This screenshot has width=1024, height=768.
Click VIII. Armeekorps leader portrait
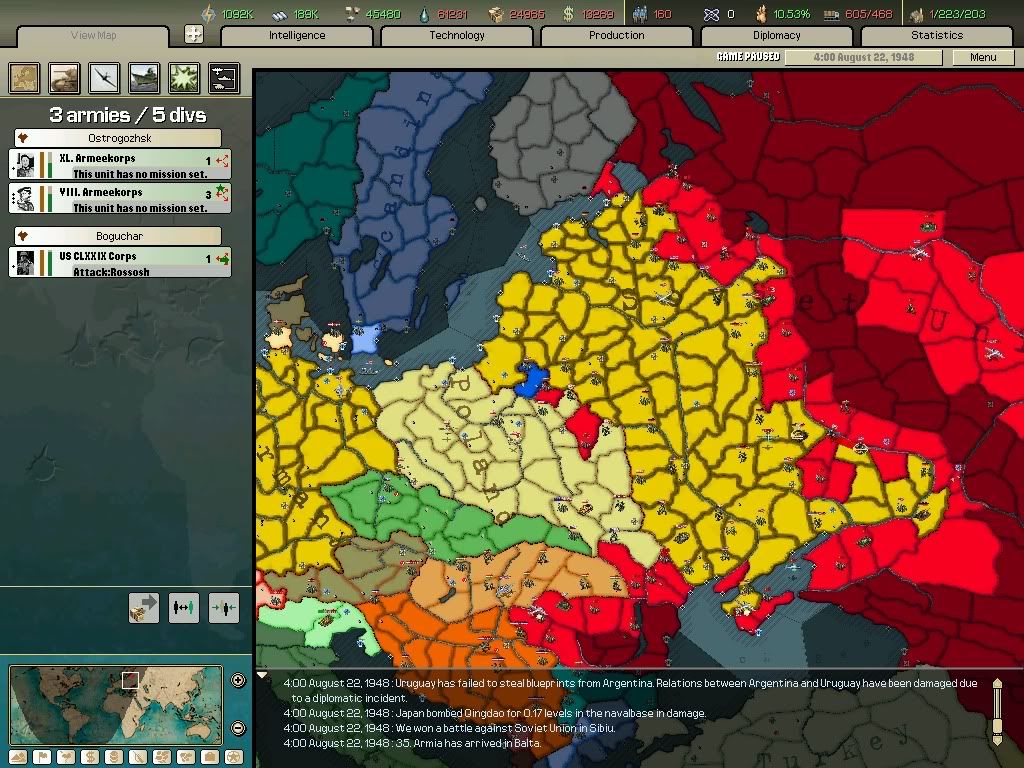(x=25, y=199)
